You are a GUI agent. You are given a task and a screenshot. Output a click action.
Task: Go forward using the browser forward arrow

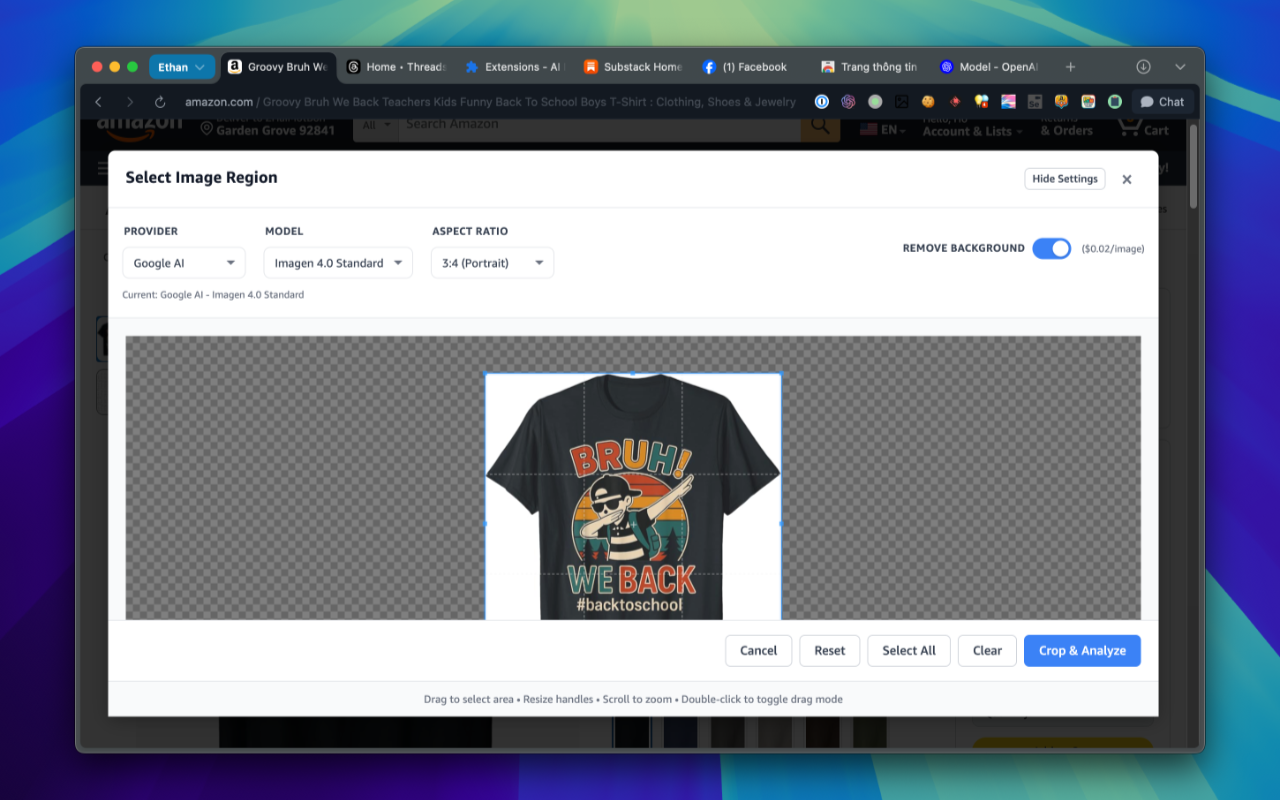[x=130, y=102]
